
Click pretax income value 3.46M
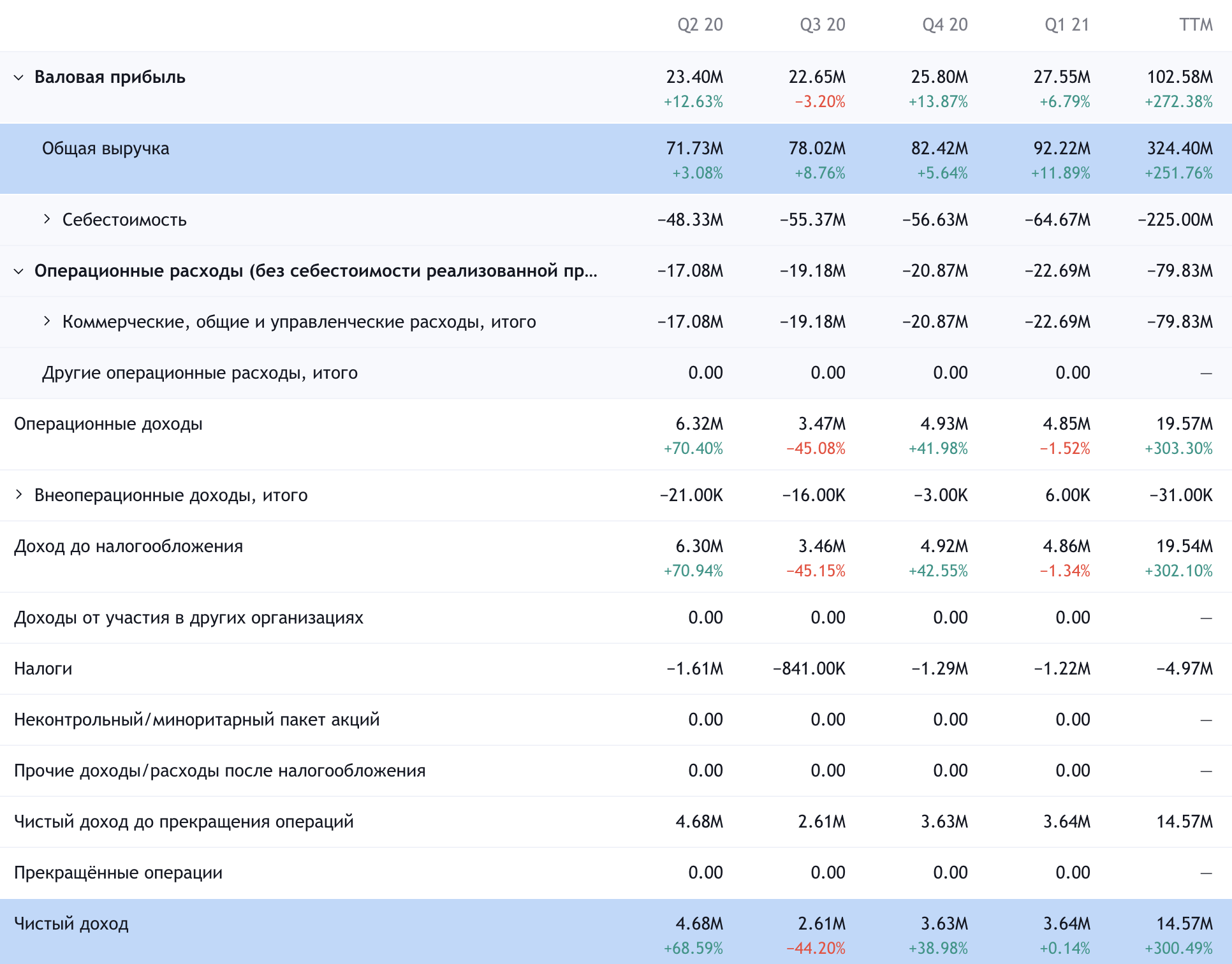tap(822, 546)
